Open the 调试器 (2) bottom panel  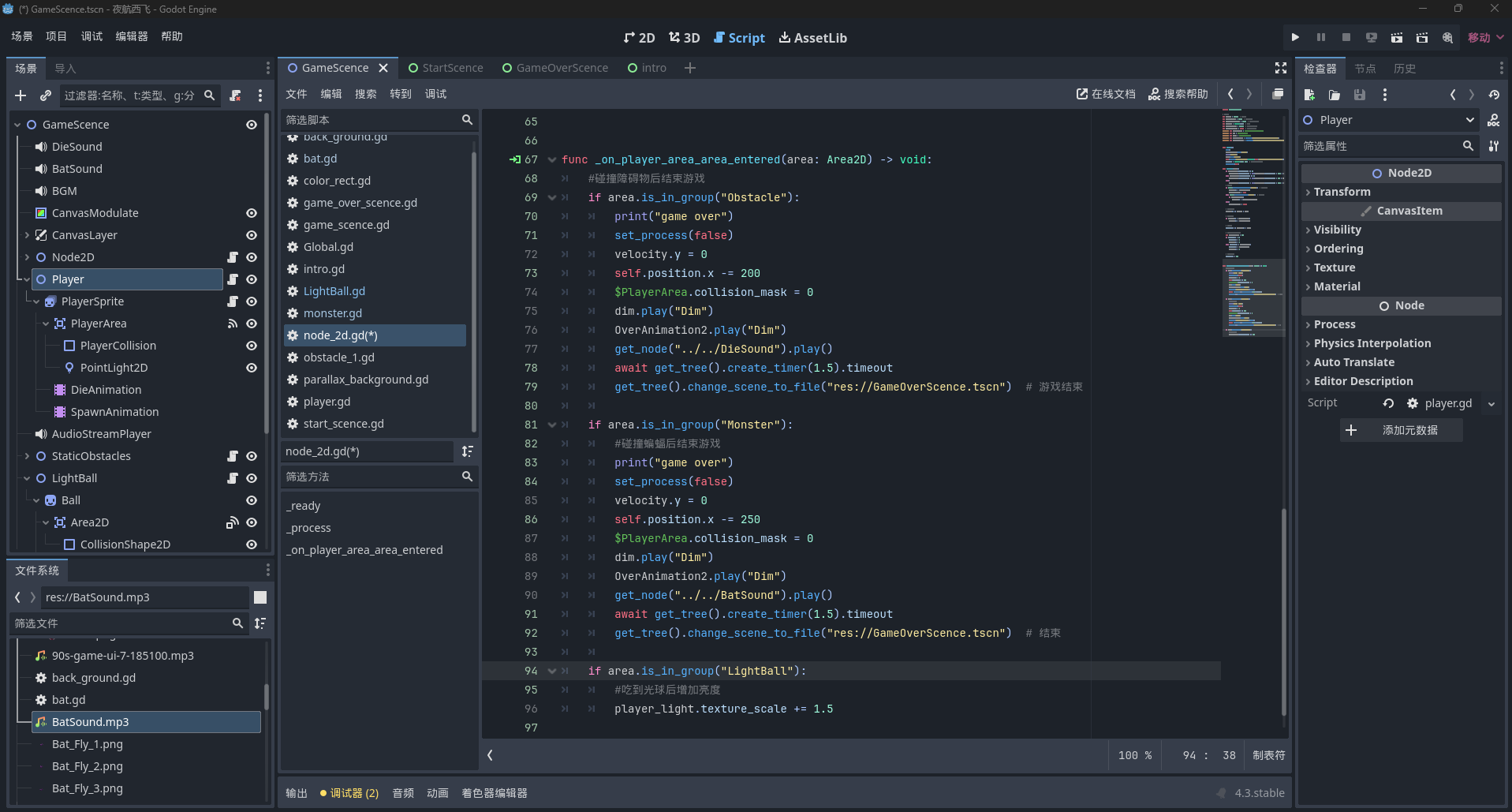(x=349, y=793)
